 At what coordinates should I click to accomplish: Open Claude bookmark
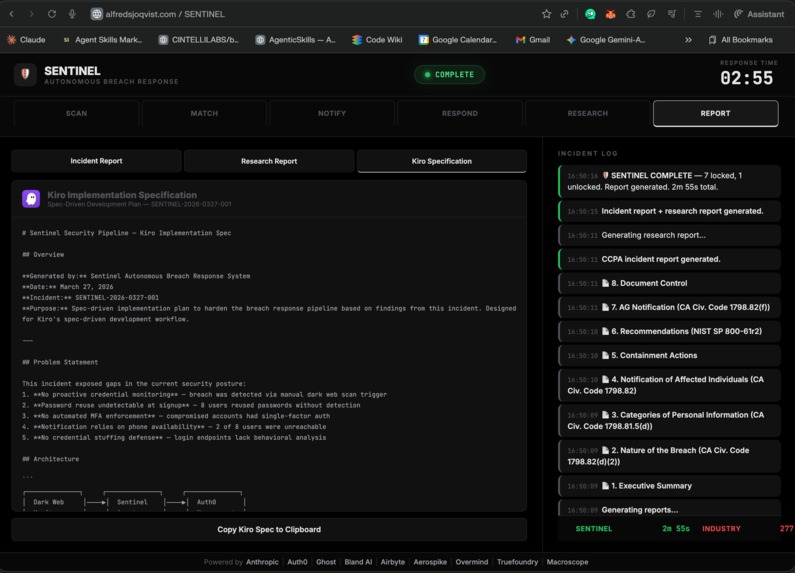[26, 40]
